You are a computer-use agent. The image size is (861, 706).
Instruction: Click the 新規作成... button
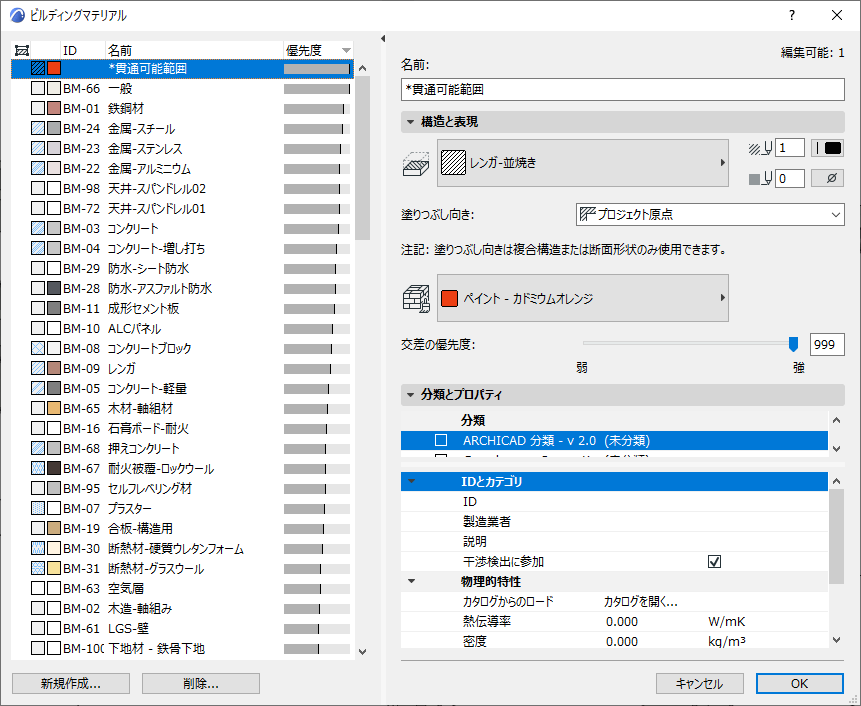pyautogui.click(x=71, y=683)
